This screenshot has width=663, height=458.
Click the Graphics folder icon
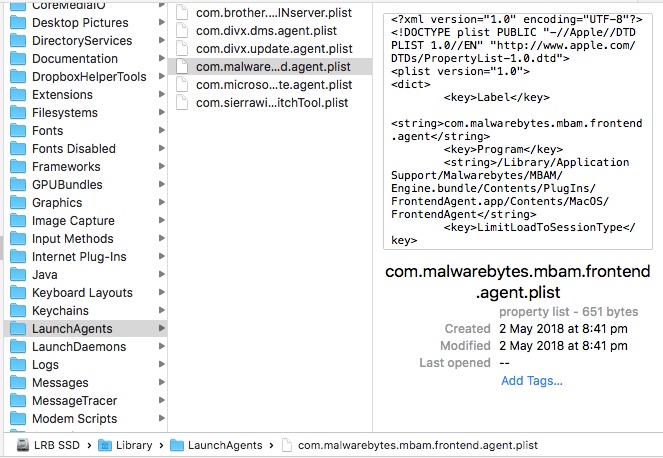pyautogui.click(x=18, y=203)
